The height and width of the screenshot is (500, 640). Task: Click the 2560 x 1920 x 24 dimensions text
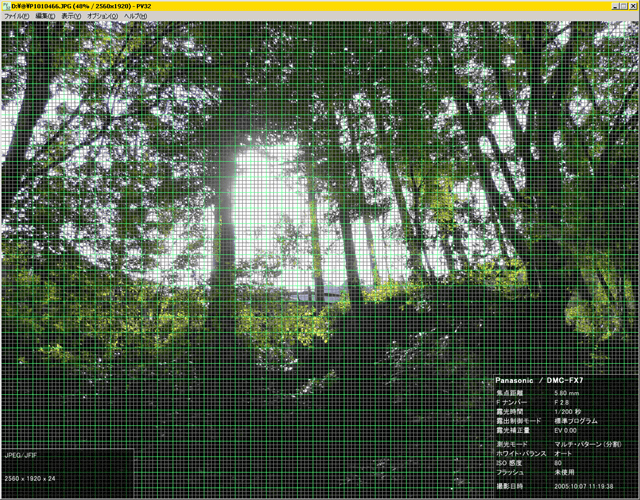pos(30,480)
